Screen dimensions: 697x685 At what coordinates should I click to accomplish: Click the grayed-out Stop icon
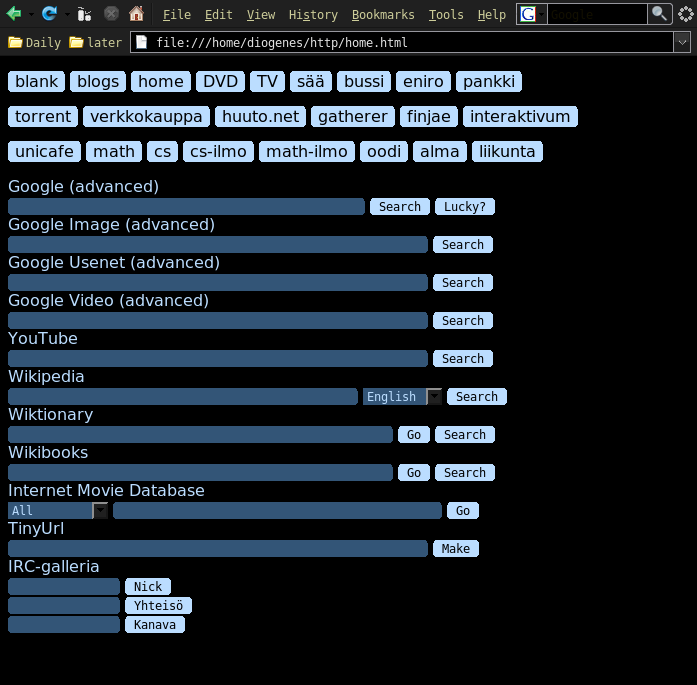[111, 14]
